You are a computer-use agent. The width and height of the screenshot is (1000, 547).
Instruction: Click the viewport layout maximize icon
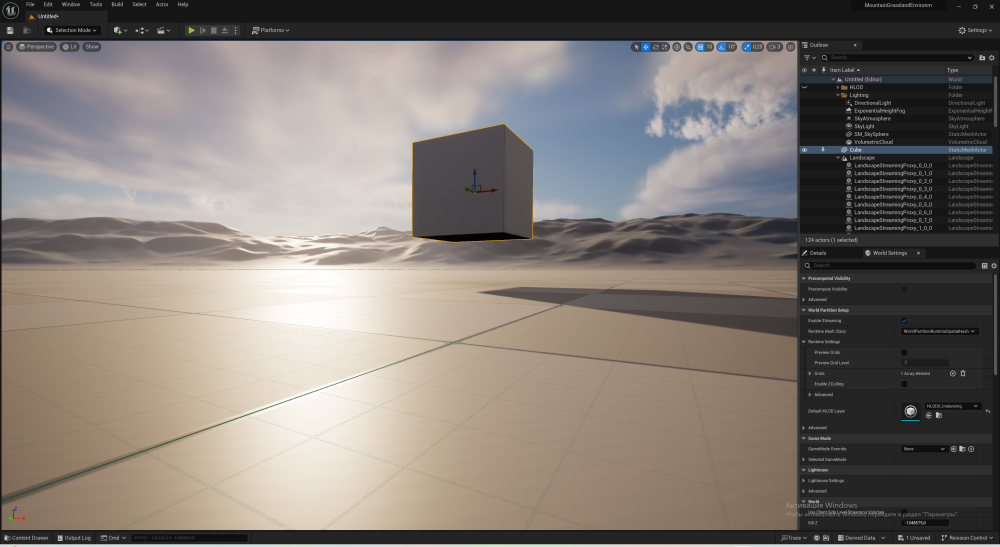click(x=791, y=47)
